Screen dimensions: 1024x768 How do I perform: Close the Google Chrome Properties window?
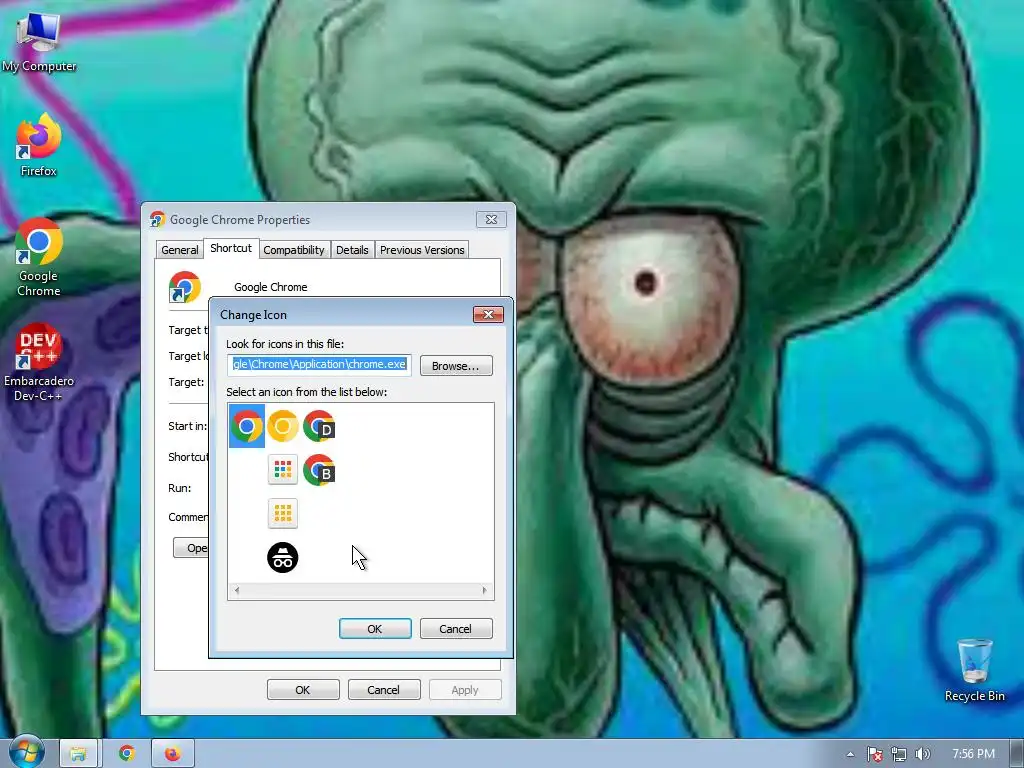click(491, 219)
